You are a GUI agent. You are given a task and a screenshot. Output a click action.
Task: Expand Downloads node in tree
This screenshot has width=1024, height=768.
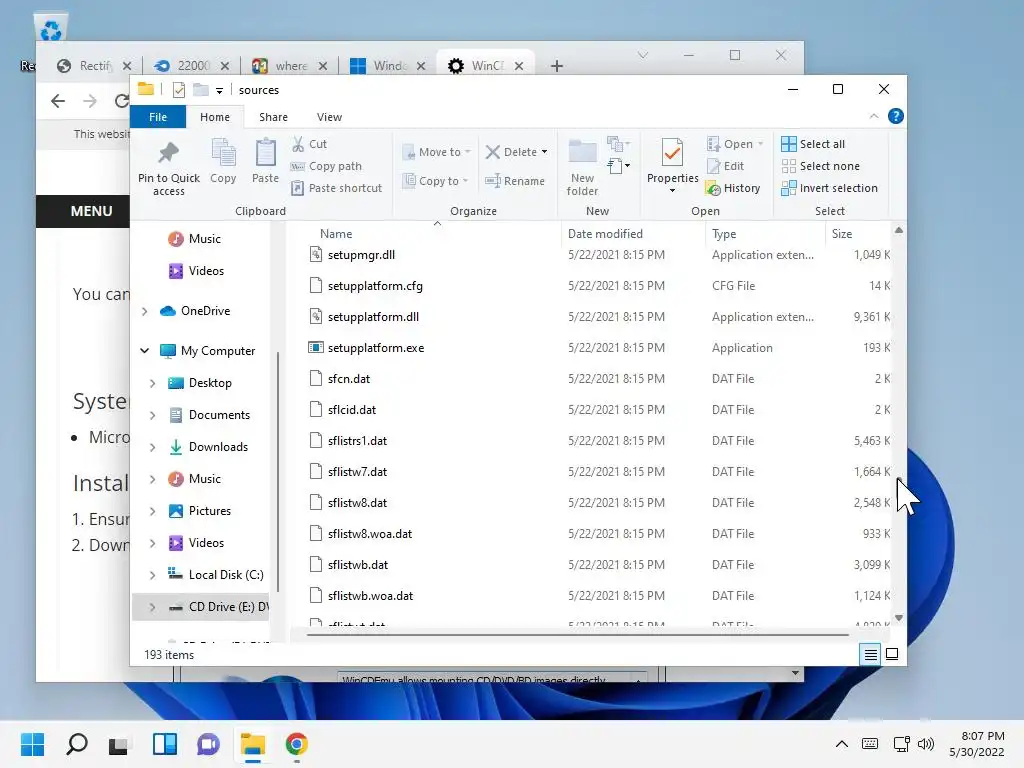152,447
